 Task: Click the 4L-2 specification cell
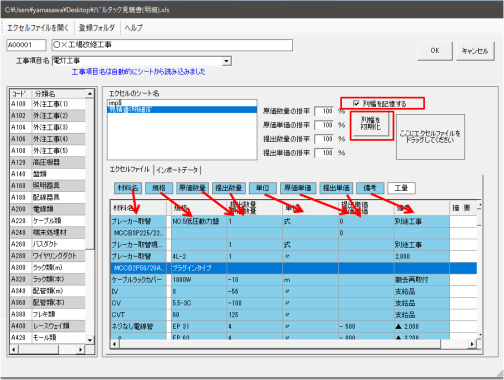(x=199, y=256)
